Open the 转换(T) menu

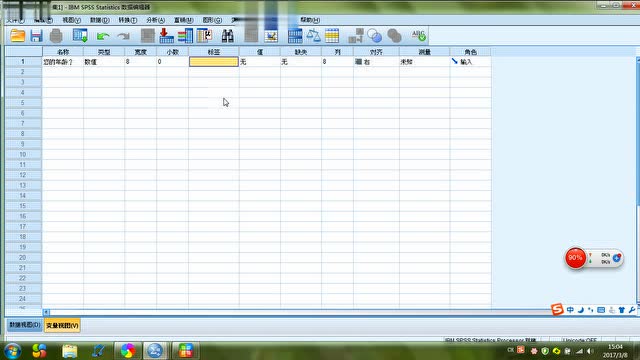click(127, 20)
